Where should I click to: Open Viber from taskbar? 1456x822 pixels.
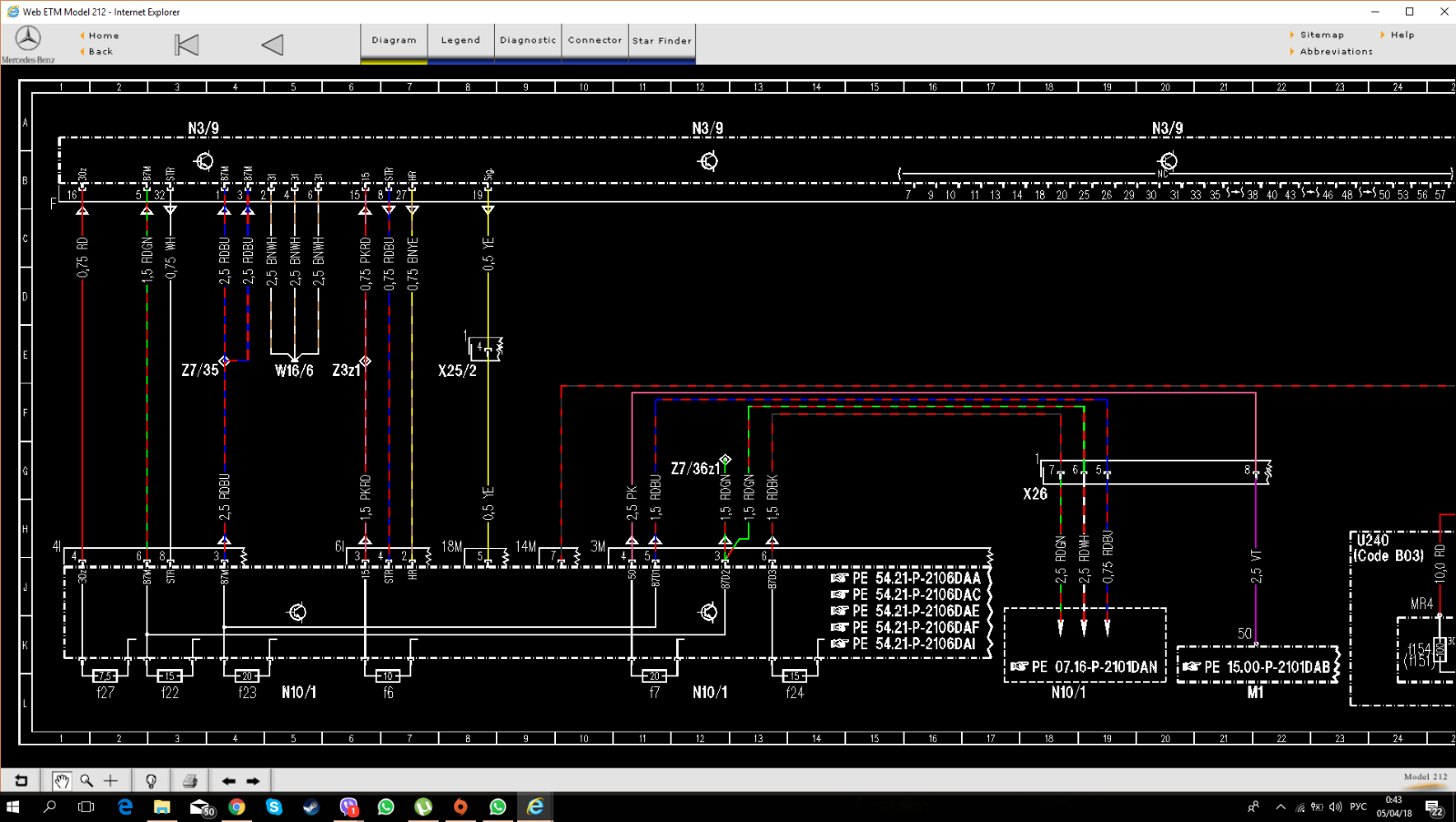[349, 807]
